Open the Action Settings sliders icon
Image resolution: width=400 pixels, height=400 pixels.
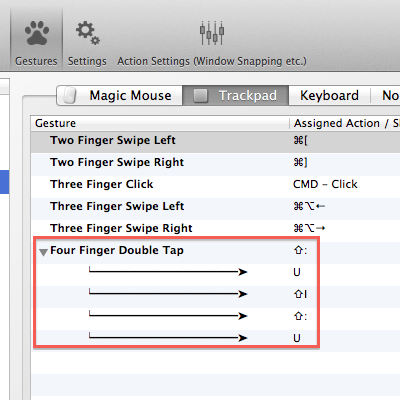(212, 33)
